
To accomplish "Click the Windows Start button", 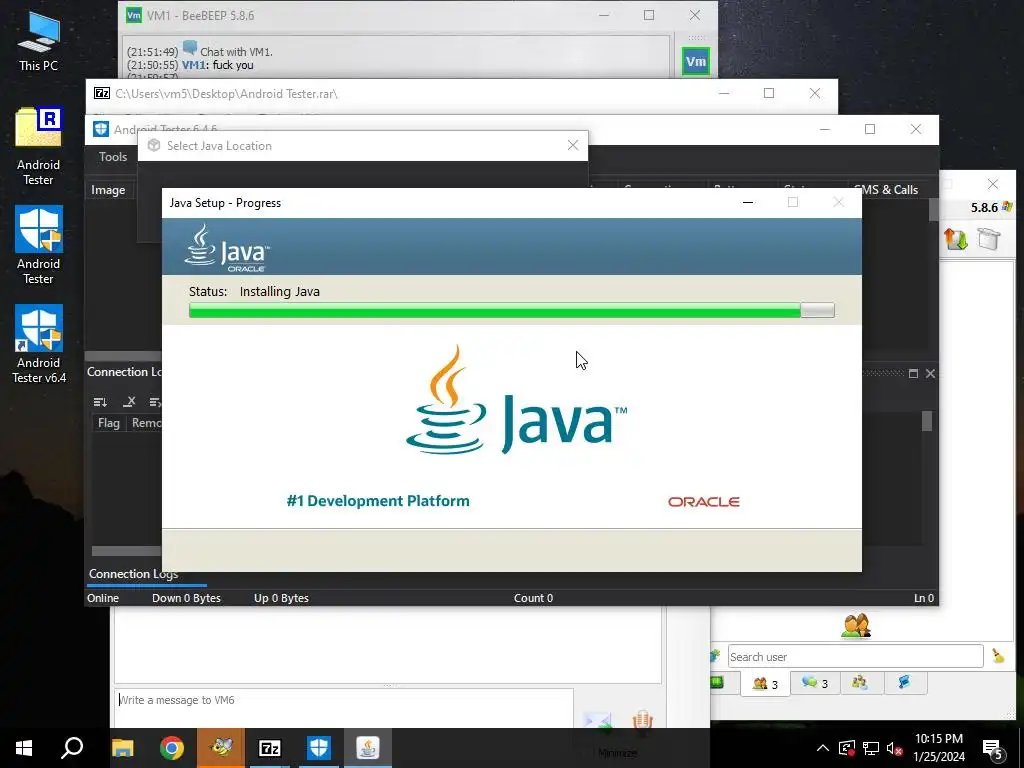I will [24, 748].
